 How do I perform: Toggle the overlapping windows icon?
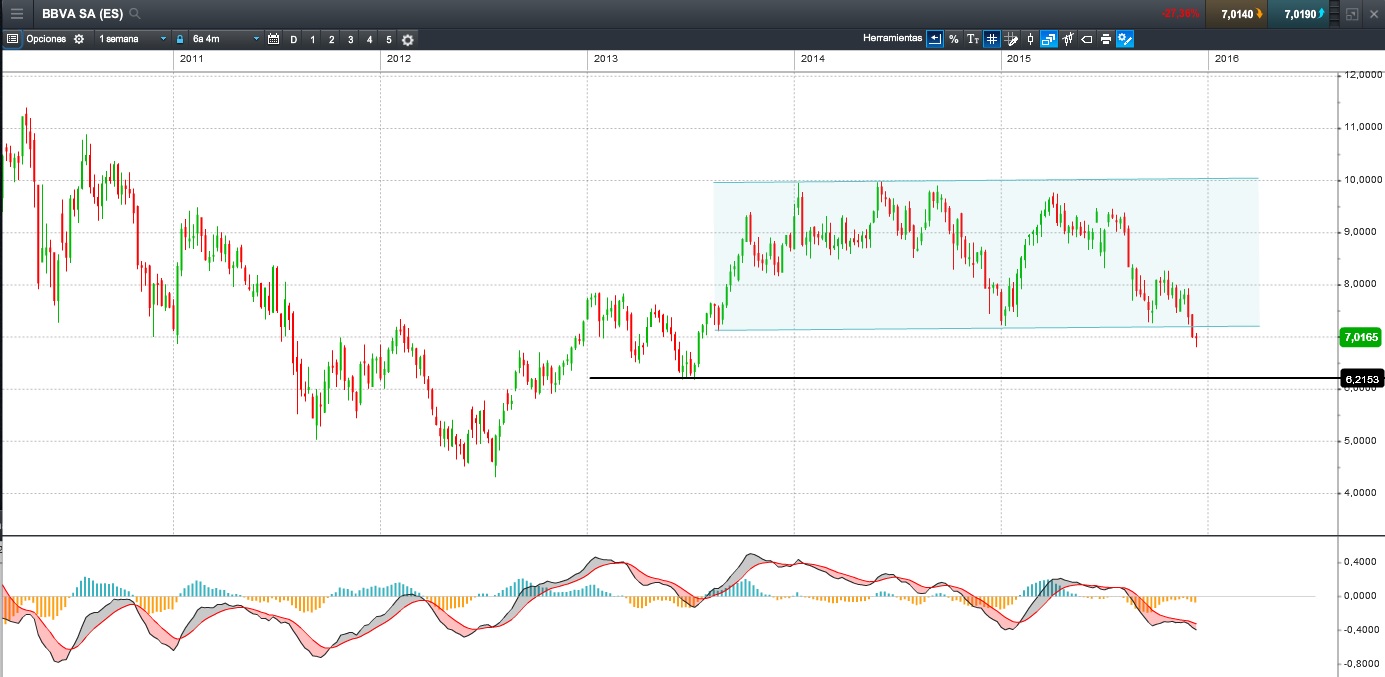click(1048, 39)
